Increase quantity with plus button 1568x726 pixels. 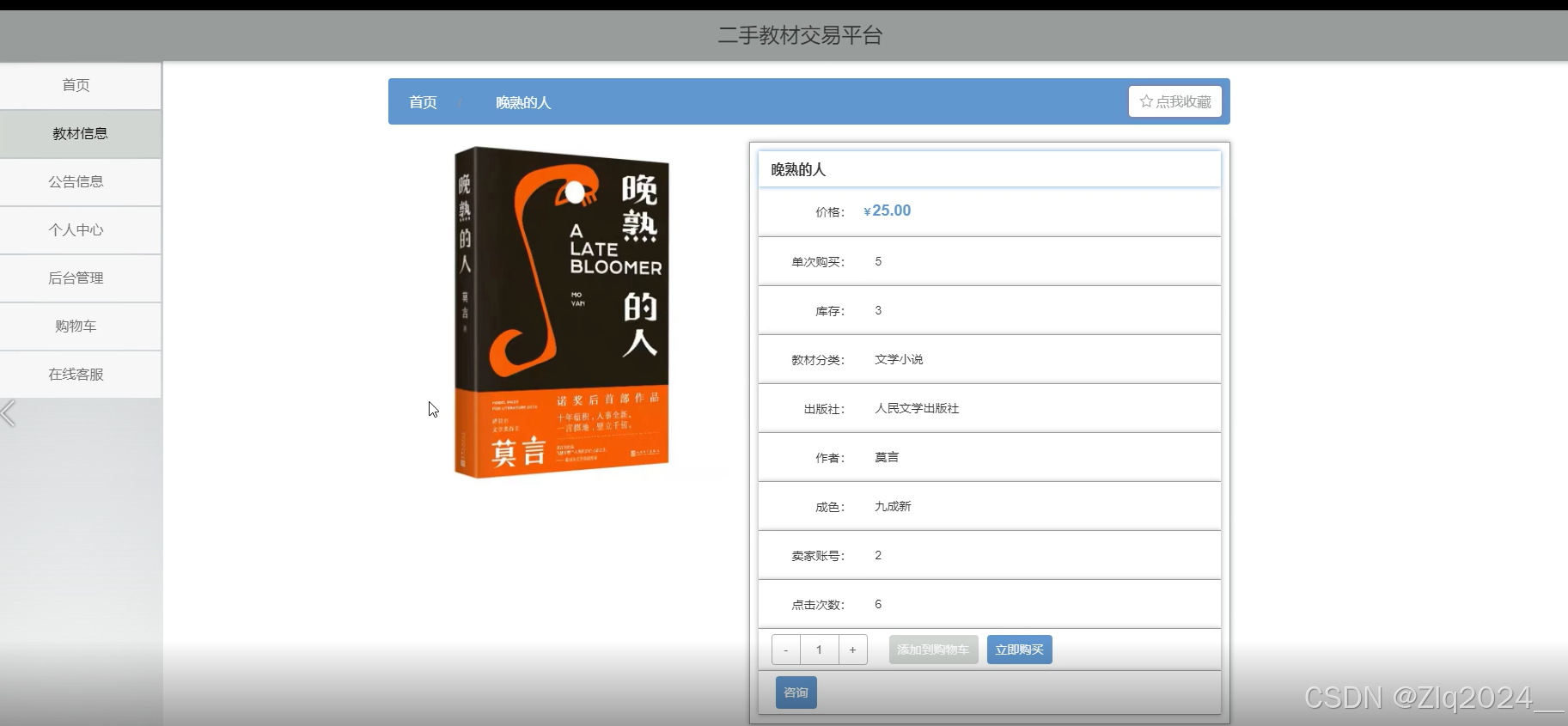(x=852, y=650)
